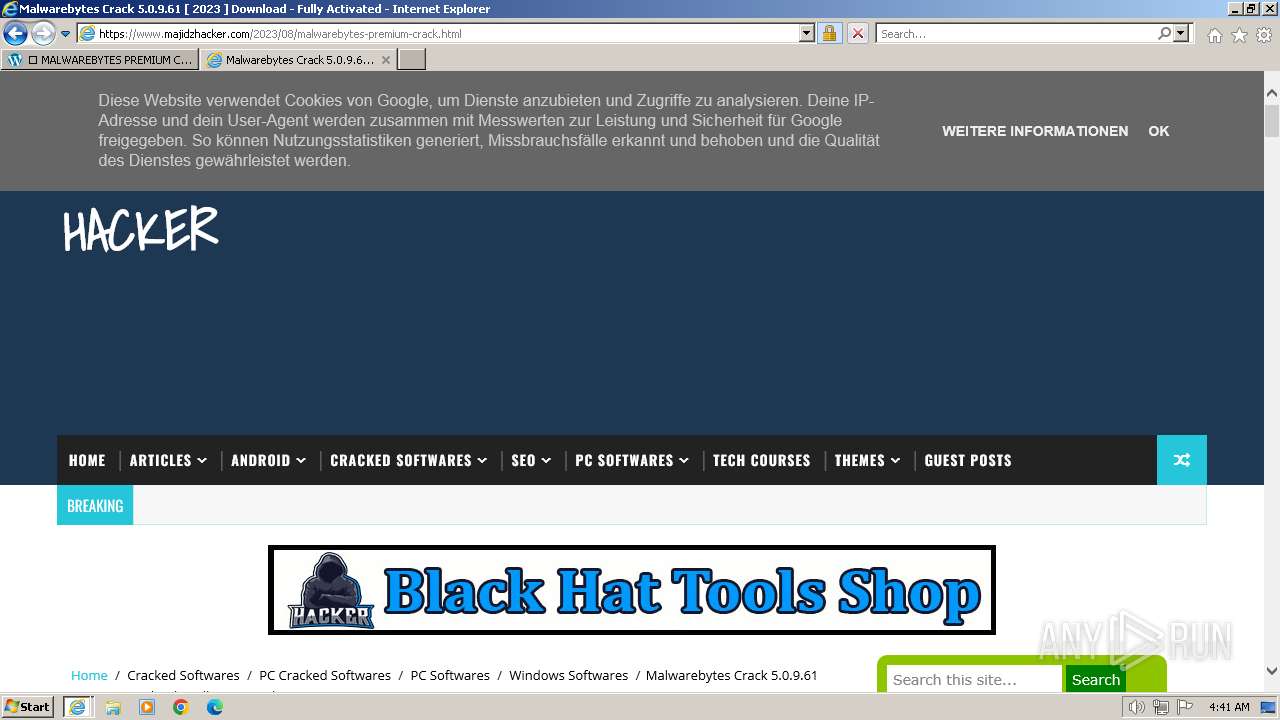The width and height of the screenshot is (1280, 720).
Task: Open Favorites star icon
Action: pos(1239,35)
